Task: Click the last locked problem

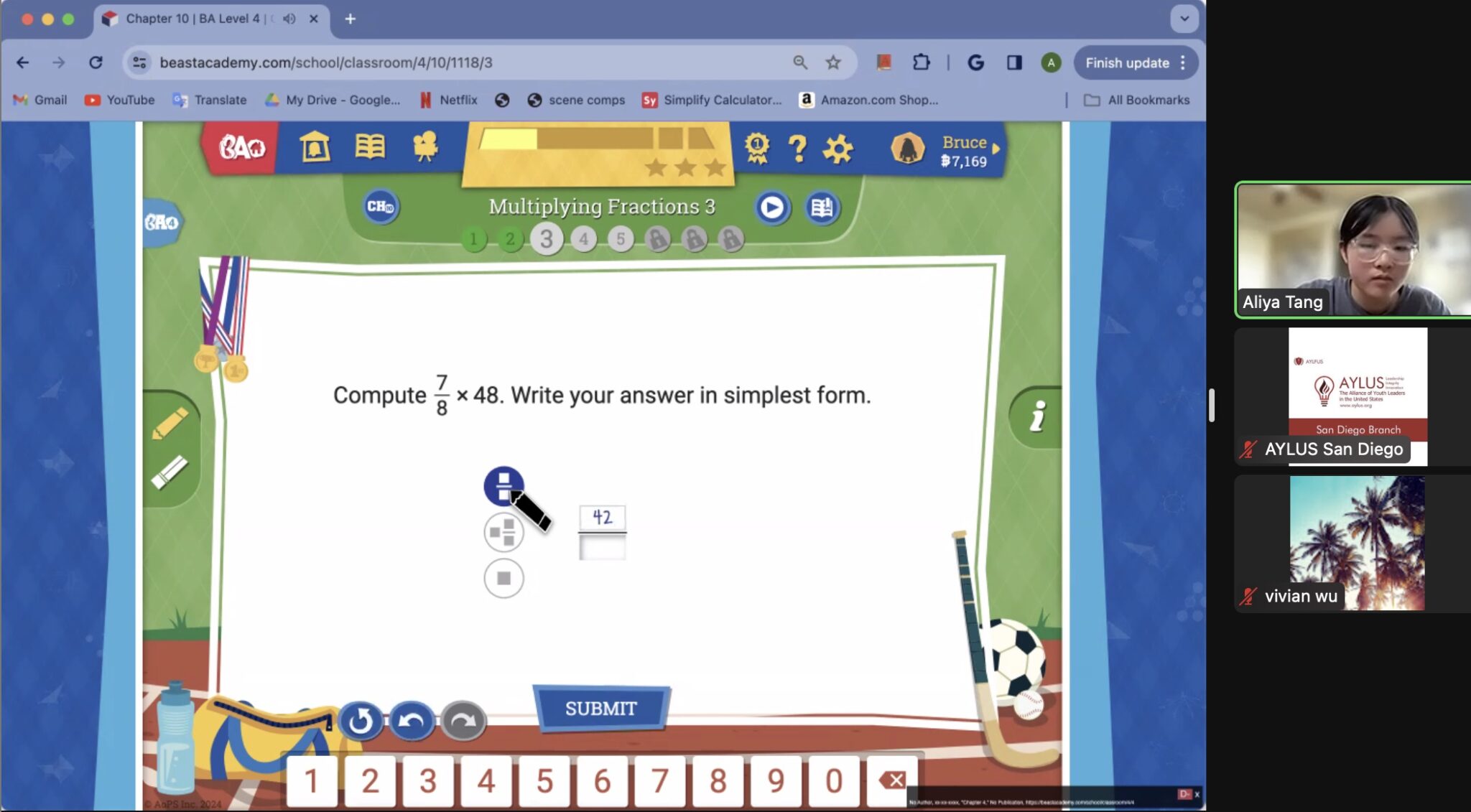Action: tap(730, 239)
